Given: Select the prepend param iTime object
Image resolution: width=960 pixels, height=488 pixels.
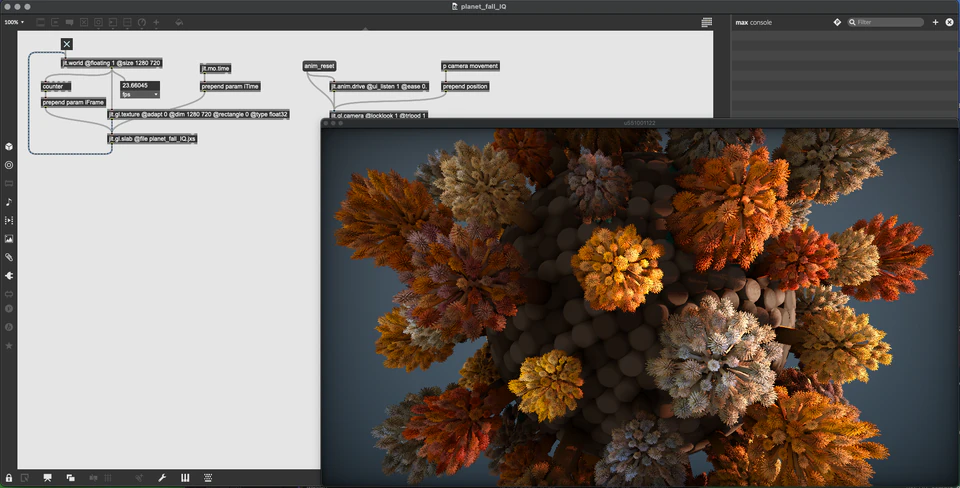Looking at the screenshot, I should pyautogui.click(x=230, y=86).
